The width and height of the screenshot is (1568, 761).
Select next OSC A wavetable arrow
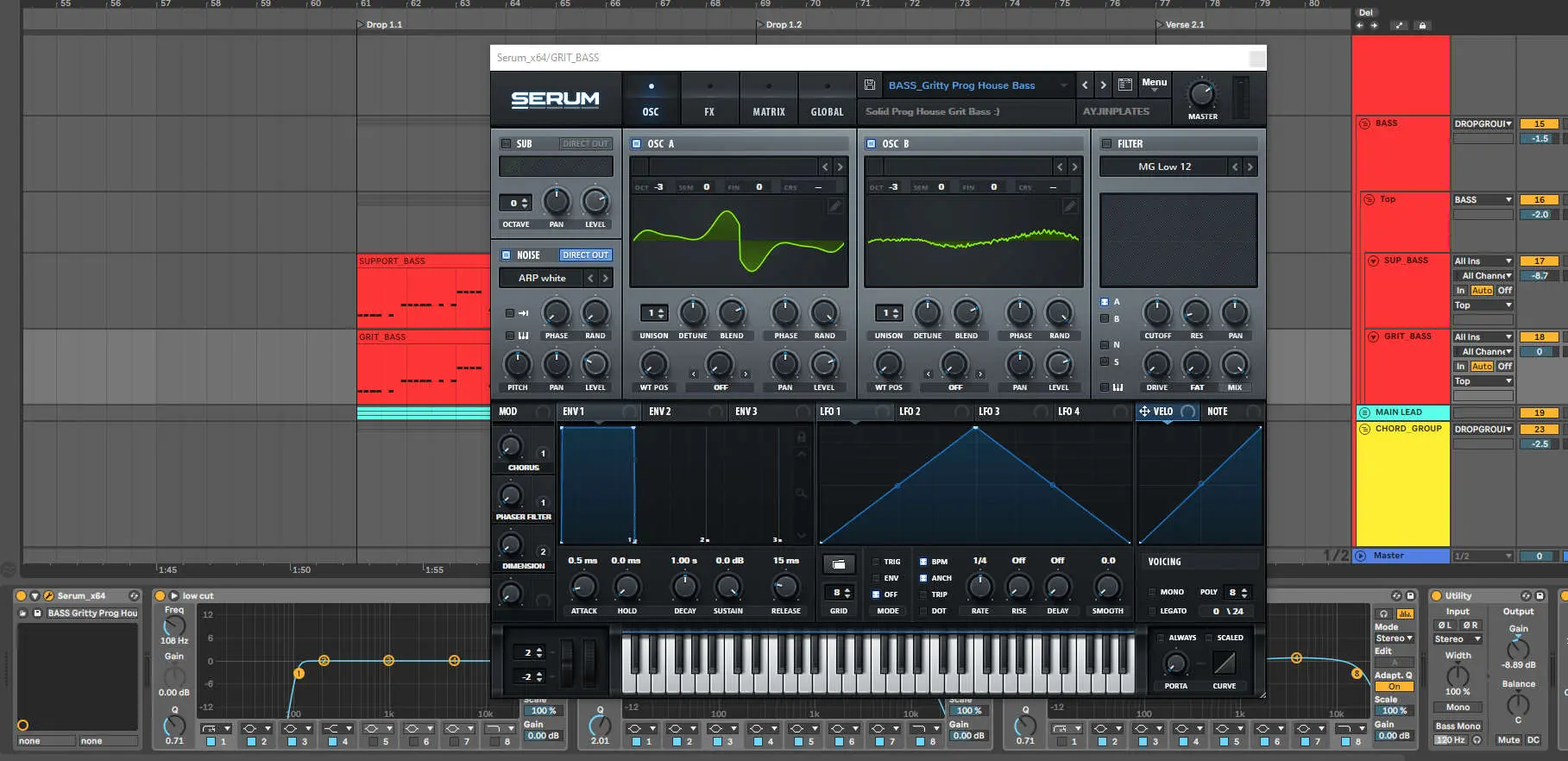[840, 167]
